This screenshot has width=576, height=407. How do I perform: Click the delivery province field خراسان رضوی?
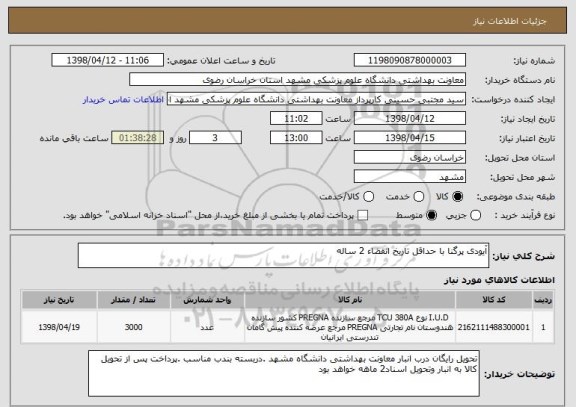point(410,157)
